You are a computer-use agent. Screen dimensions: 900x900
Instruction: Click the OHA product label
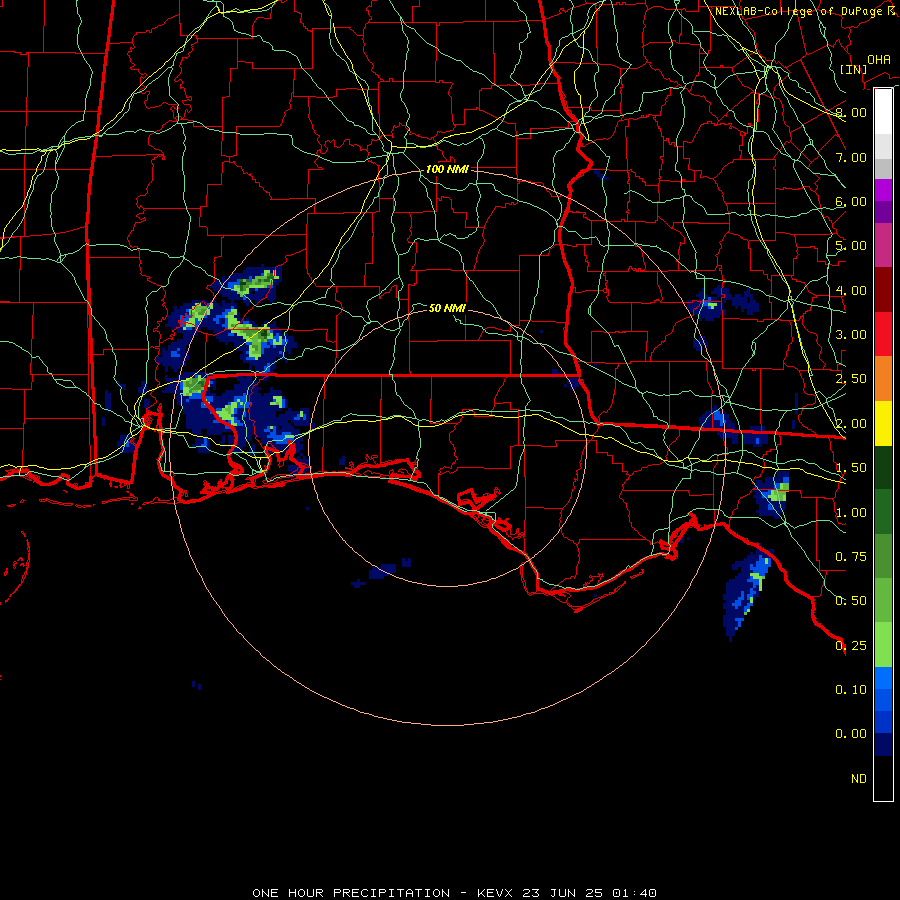879,60
